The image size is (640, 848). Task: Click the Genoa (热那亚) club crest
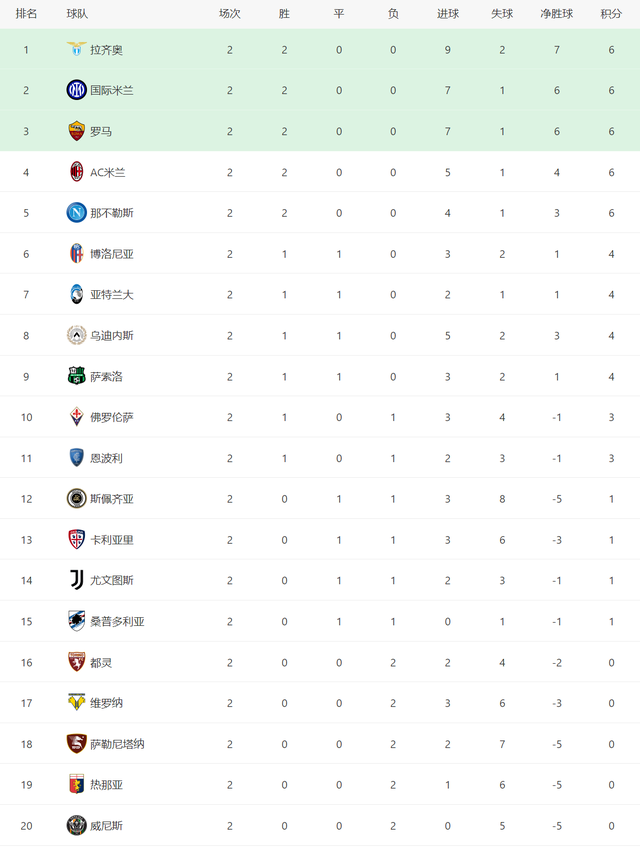click(x=76, y=784)
